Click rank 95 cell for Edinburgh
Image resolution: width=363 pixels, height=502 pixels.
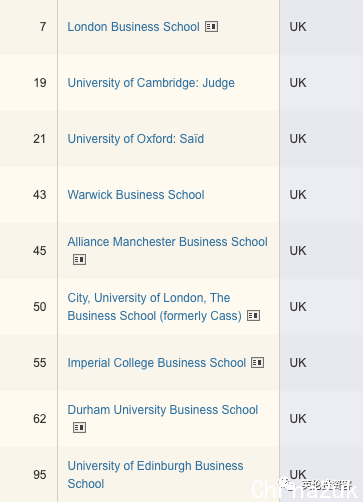click(x=29, y=475)
